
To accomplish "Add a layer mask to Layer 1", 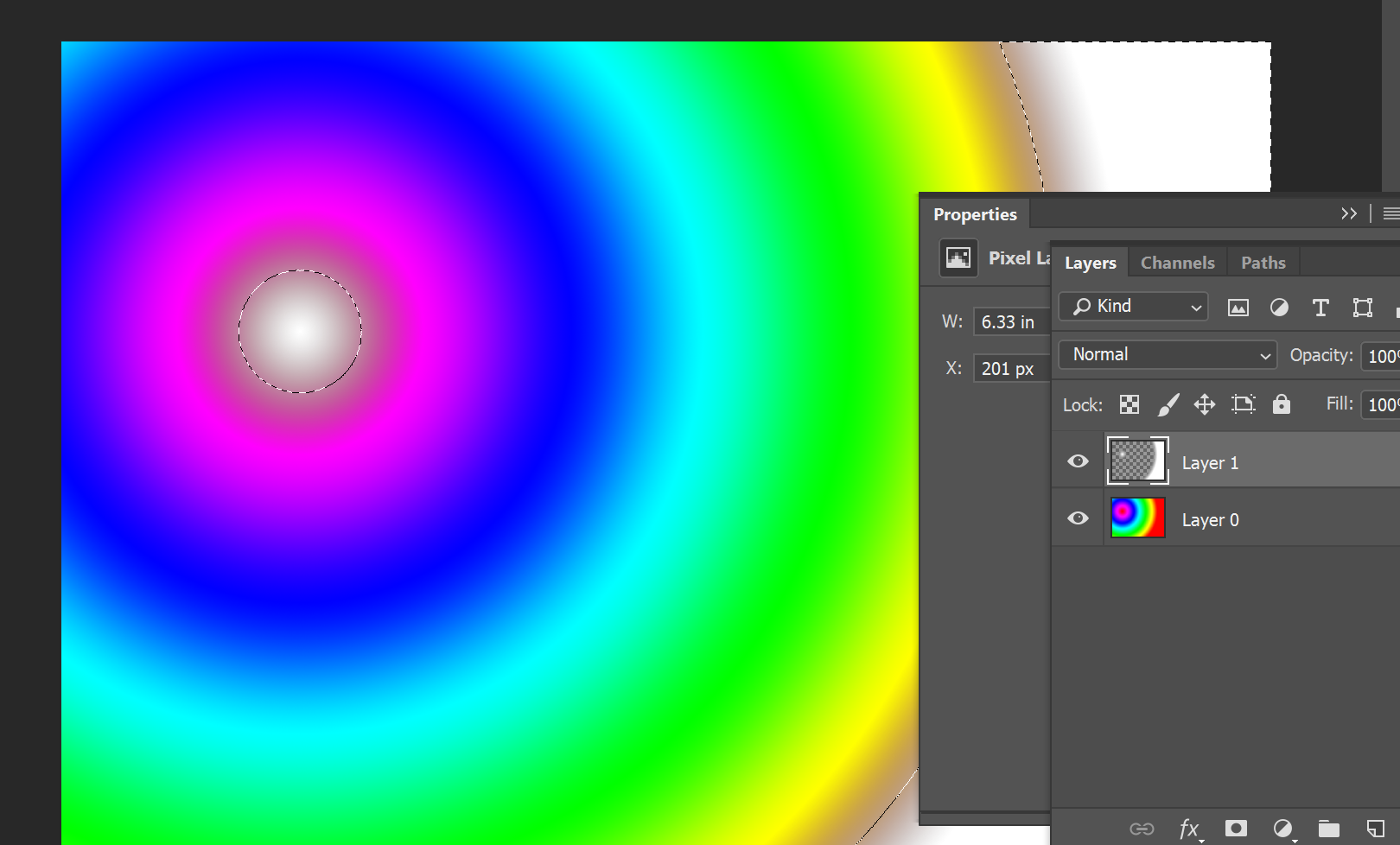I will pyautogui.click(x=1238, y=828).
